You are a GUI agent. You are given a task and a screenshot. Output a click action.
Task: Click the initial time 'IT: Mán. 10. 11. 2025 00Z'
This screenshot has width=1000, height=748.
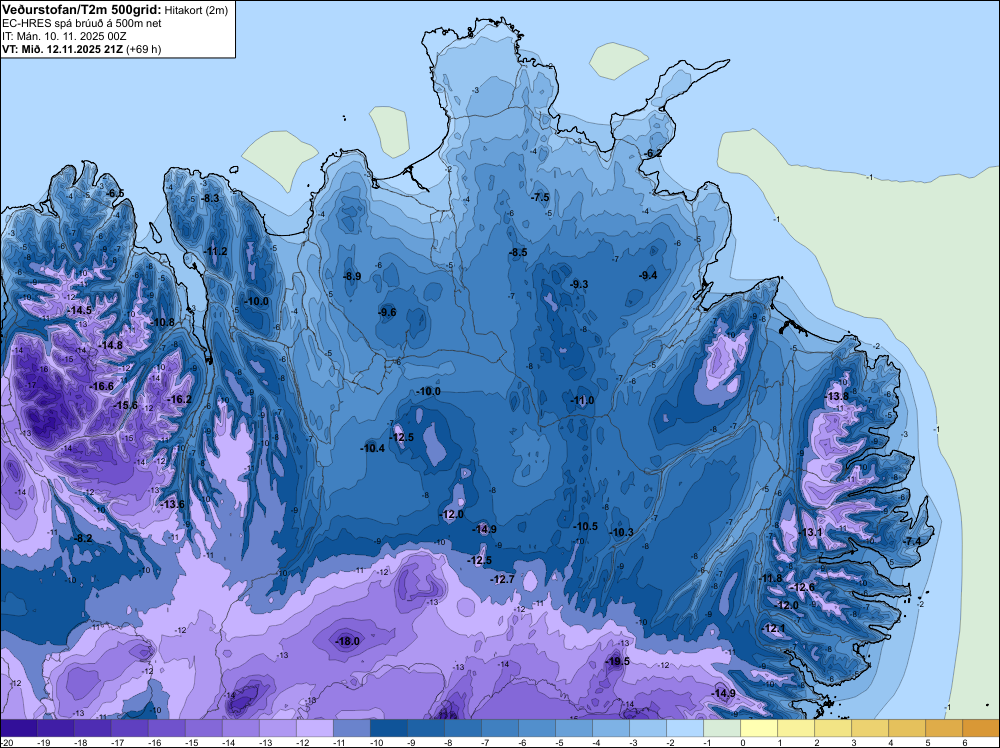[64, 36]
